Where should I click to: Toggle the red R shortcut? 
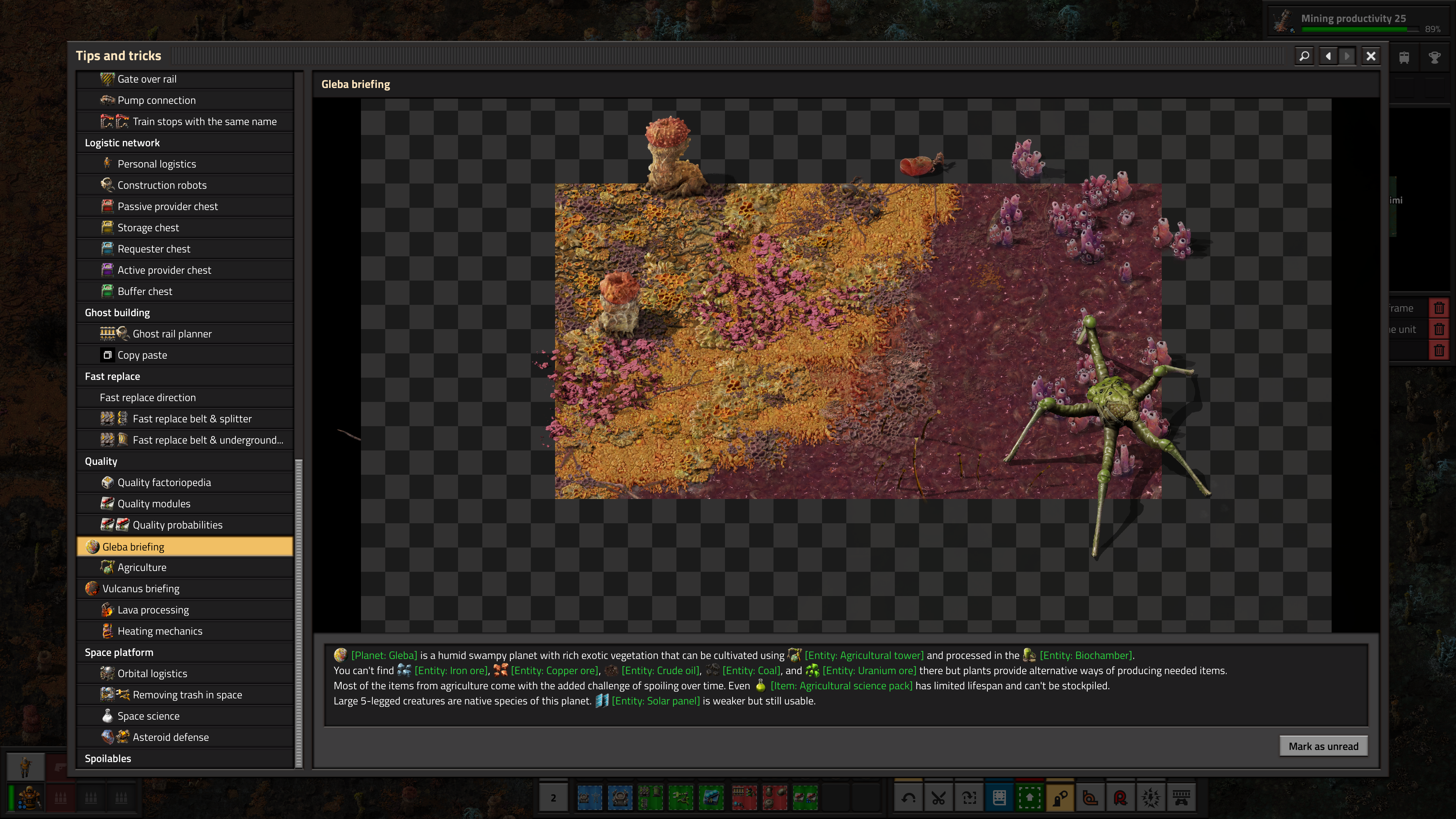[x=1120, y=797]
